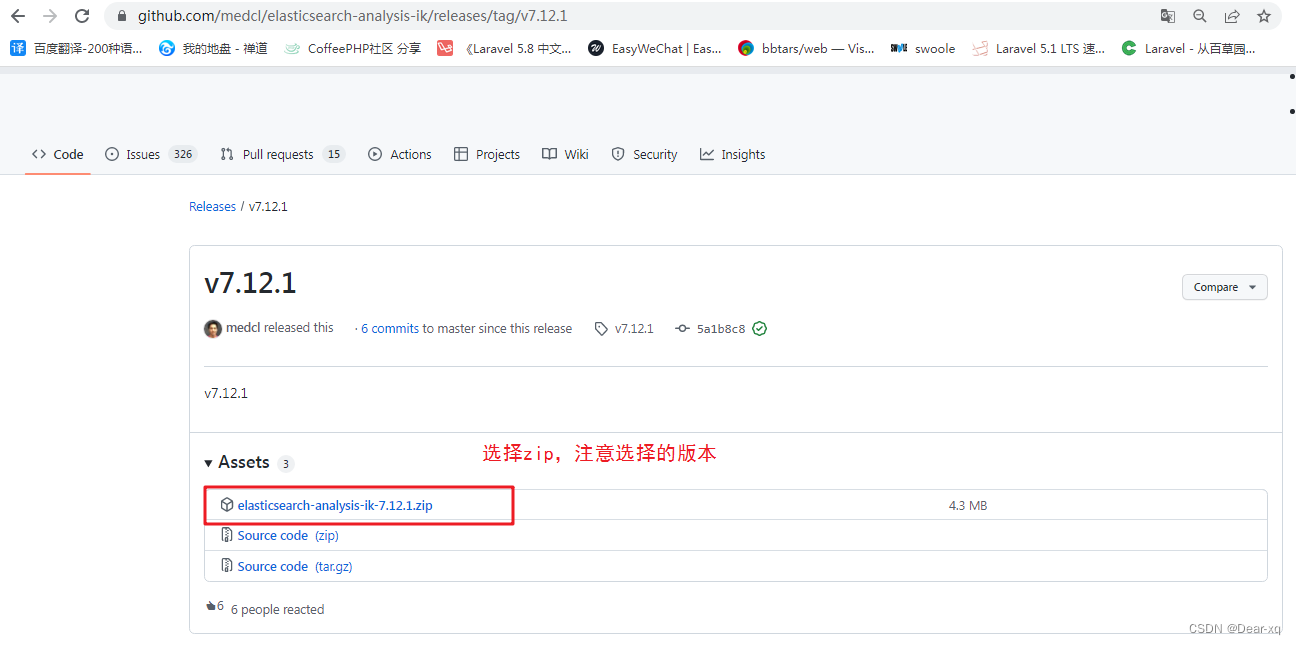Open the 我的地盘 - 禅道 bookmark
The image size is (1296, 645).
[213, 48]
